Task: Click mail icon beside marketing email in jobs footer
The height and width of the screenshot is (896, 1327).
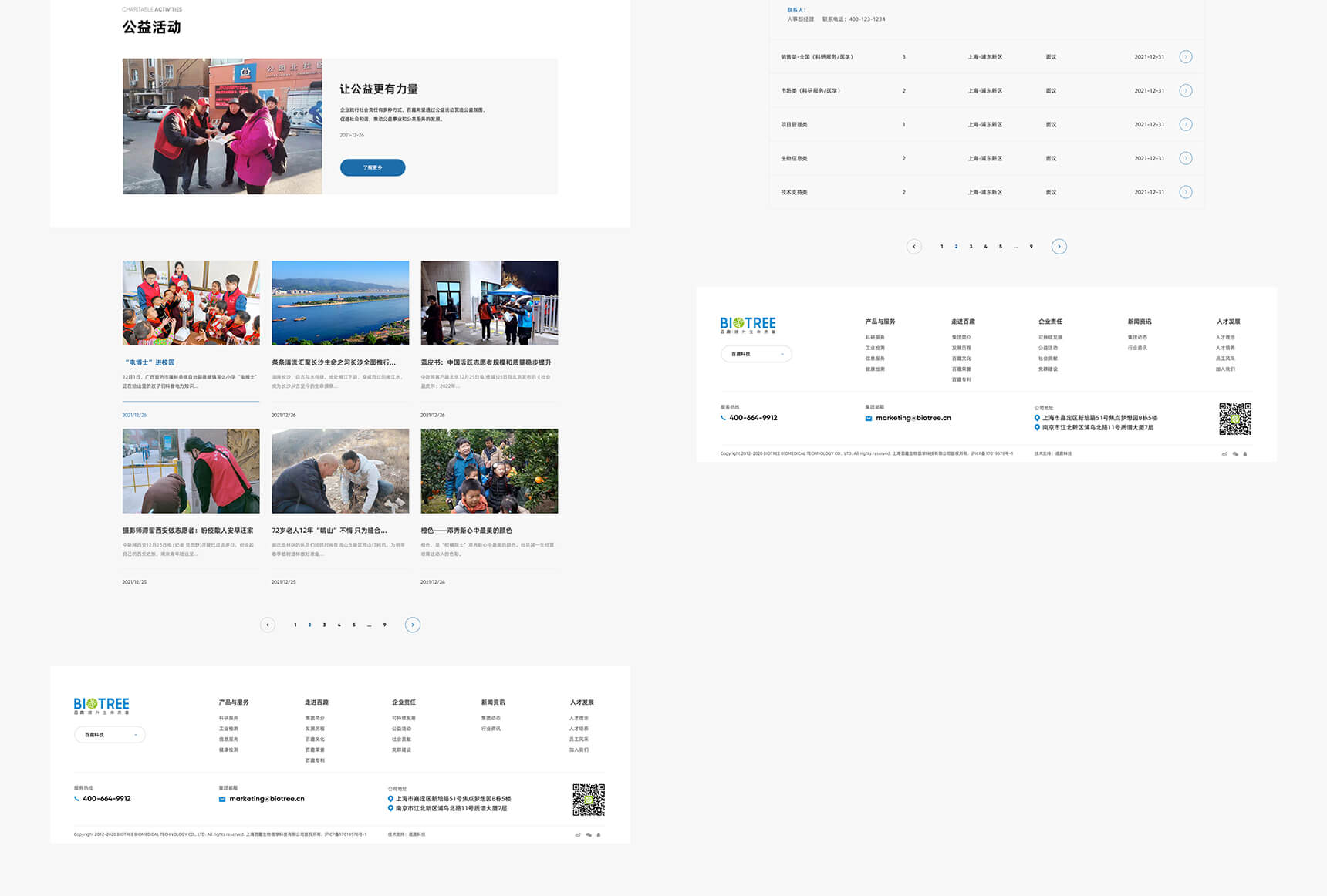Action: (869, 419)
